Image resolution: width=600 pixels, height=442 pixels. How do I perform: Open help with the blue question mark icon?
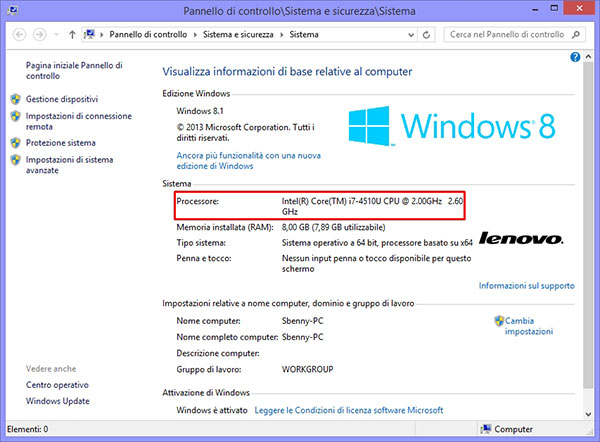click(575, 58)
